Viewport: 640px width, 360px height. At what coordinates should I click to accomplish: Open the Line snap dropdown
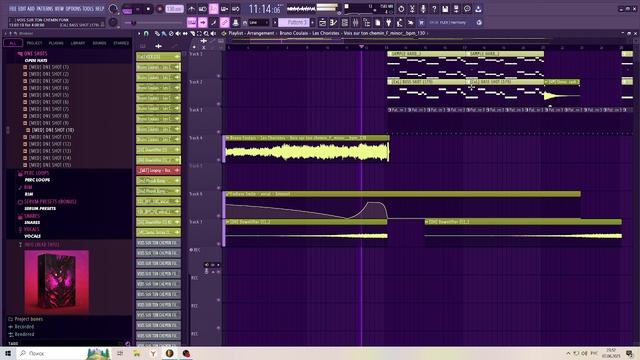coord(259,22)
